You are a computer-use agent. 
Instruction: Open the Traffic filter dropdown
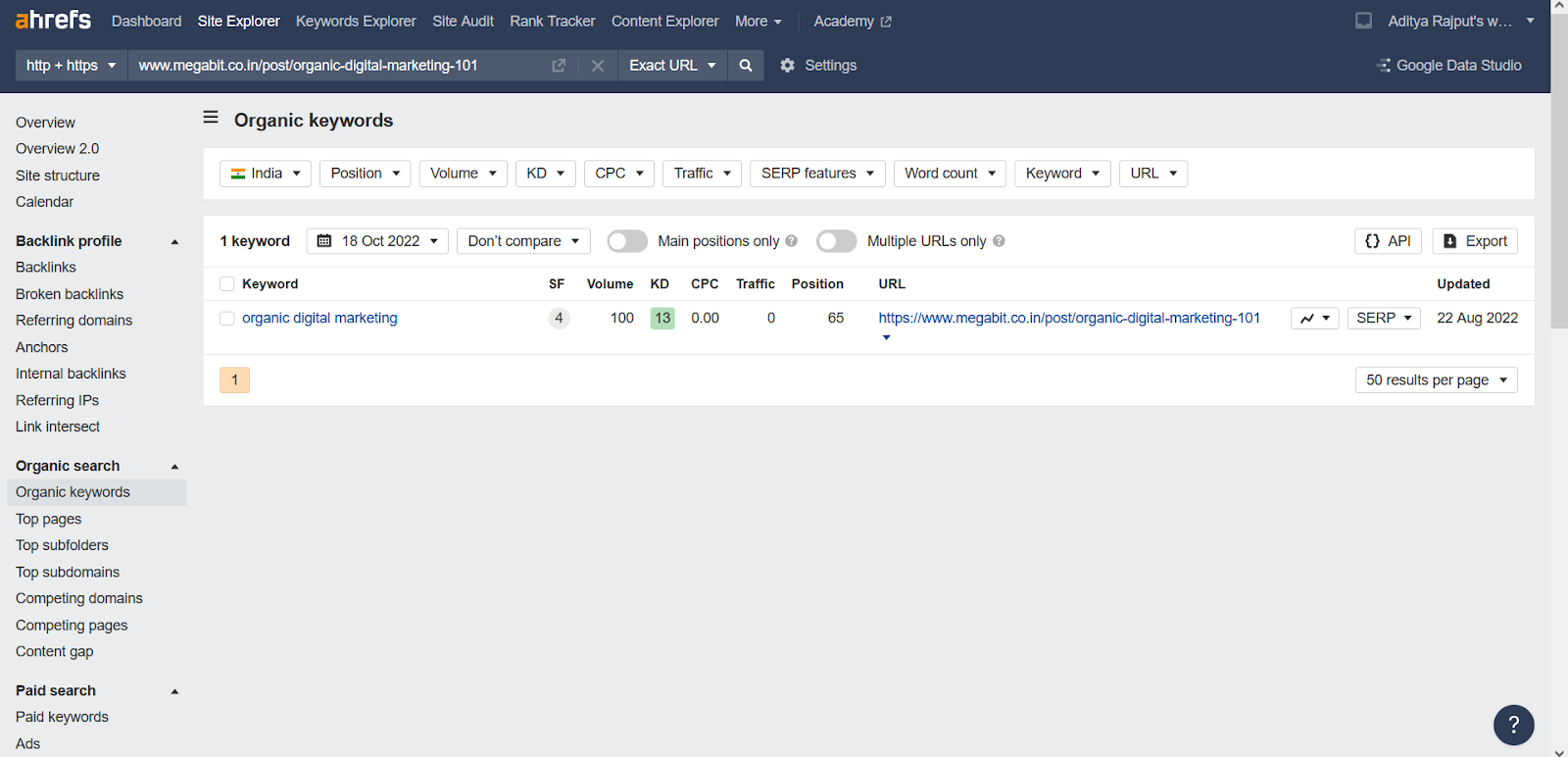pyautogui.click(x=702, y=174)
